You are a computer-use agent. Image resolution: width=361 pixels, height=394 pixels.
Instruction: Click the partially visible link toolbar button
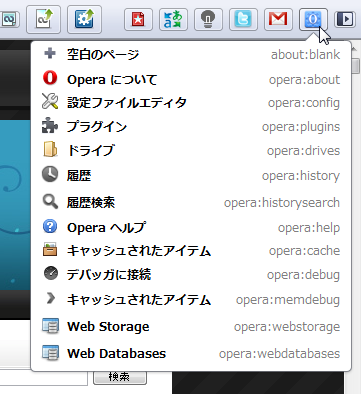pyautogui.click(x=9, y=19)
